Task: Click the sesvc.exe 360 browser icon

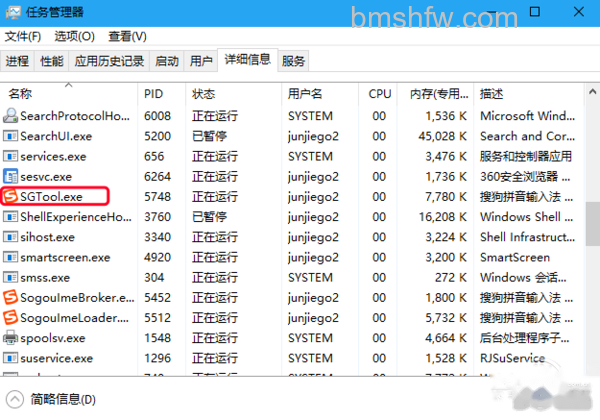Action: [10, 176]
